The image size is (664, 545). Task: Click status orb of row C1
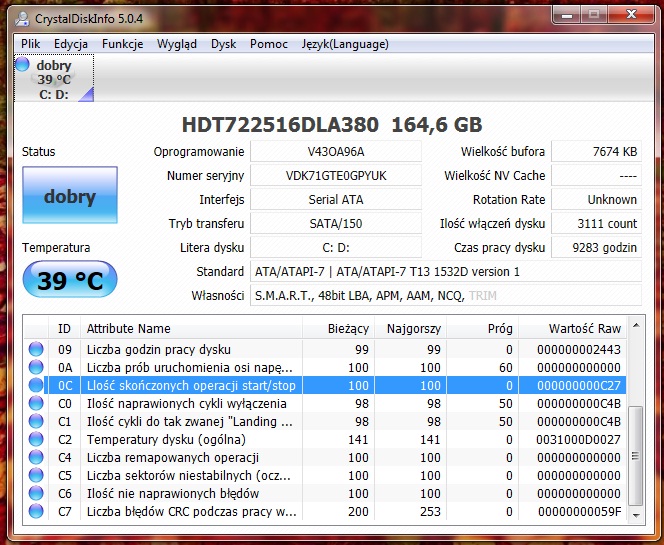click(36, 421)
